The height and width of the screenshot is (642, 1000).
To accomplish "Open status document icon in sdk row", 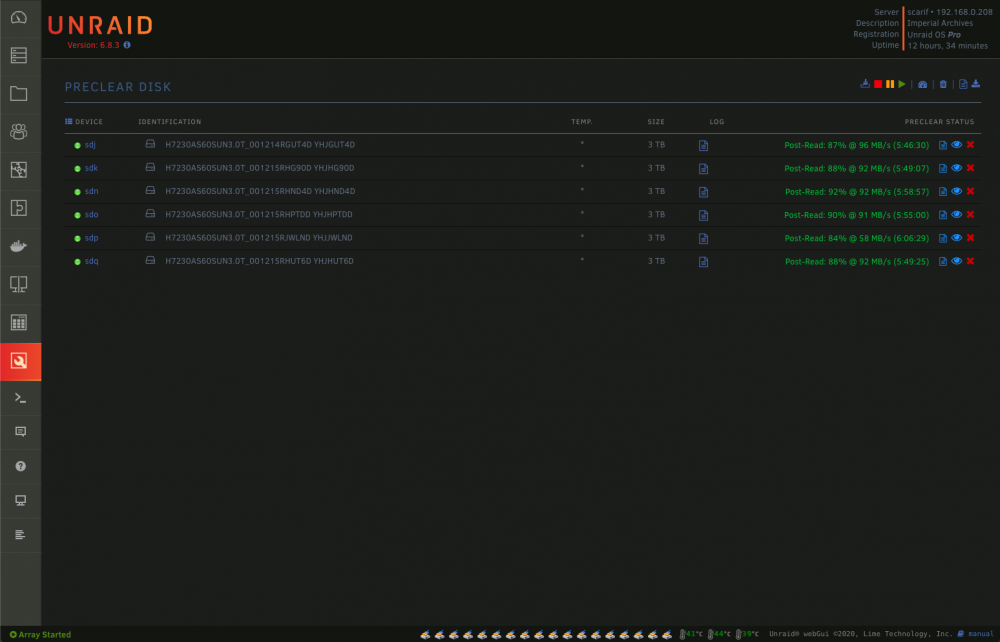I will (x=943, y=168).
